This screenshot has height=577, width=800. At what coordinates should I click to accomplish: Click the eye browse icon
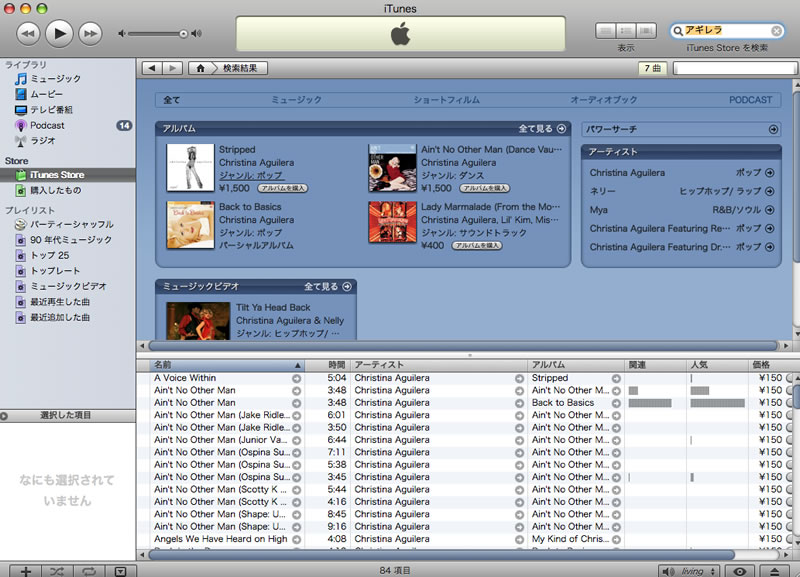pyautogui.click(x=740, y=570)
